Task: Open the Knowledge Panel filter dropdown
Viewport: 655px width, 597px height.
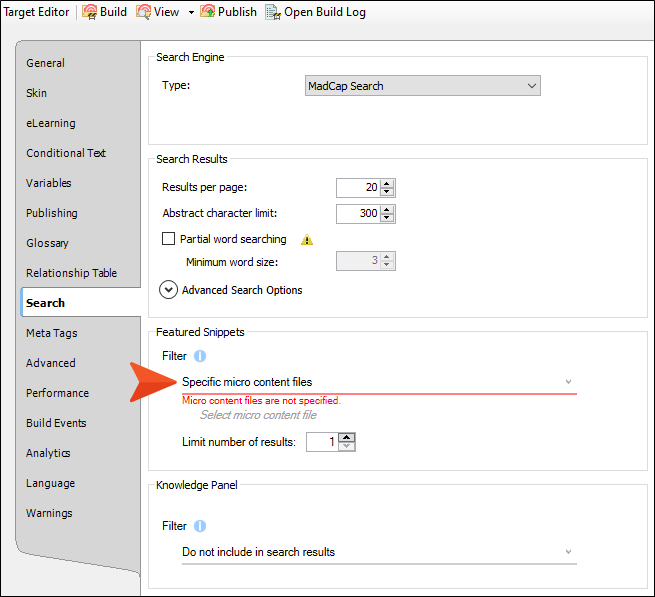Action: pyautogui.click(x=378, y=552)
